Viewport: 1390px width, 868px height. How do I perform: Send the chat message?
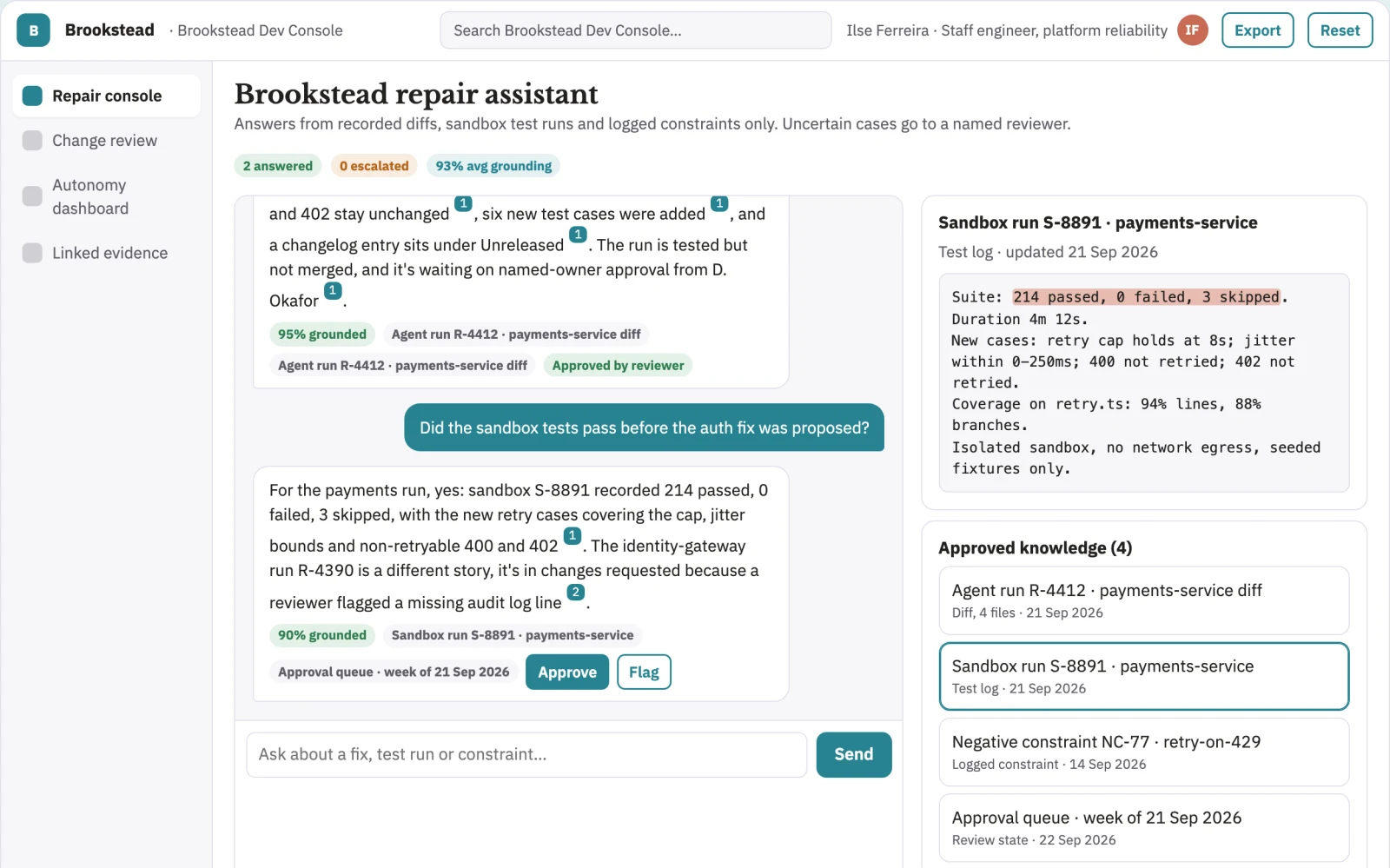854,755
